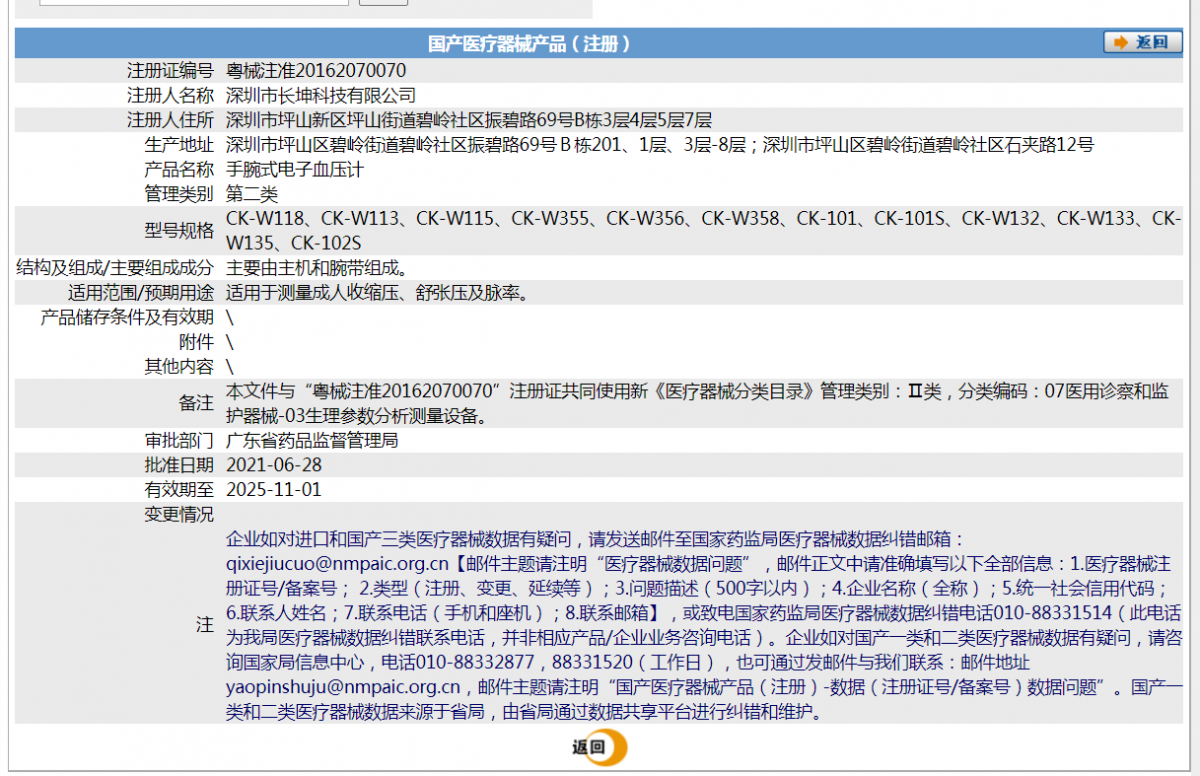
Task: Select the remark text beginning with 本文件与
Action: [697, 403]
